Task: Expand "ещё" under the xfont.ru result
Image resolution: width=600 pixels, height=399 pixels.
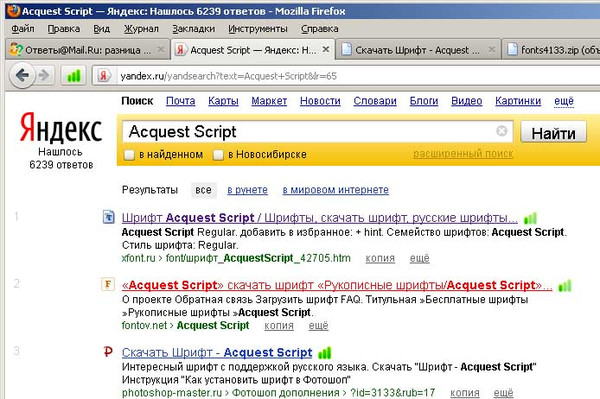Action: point(419,259)
